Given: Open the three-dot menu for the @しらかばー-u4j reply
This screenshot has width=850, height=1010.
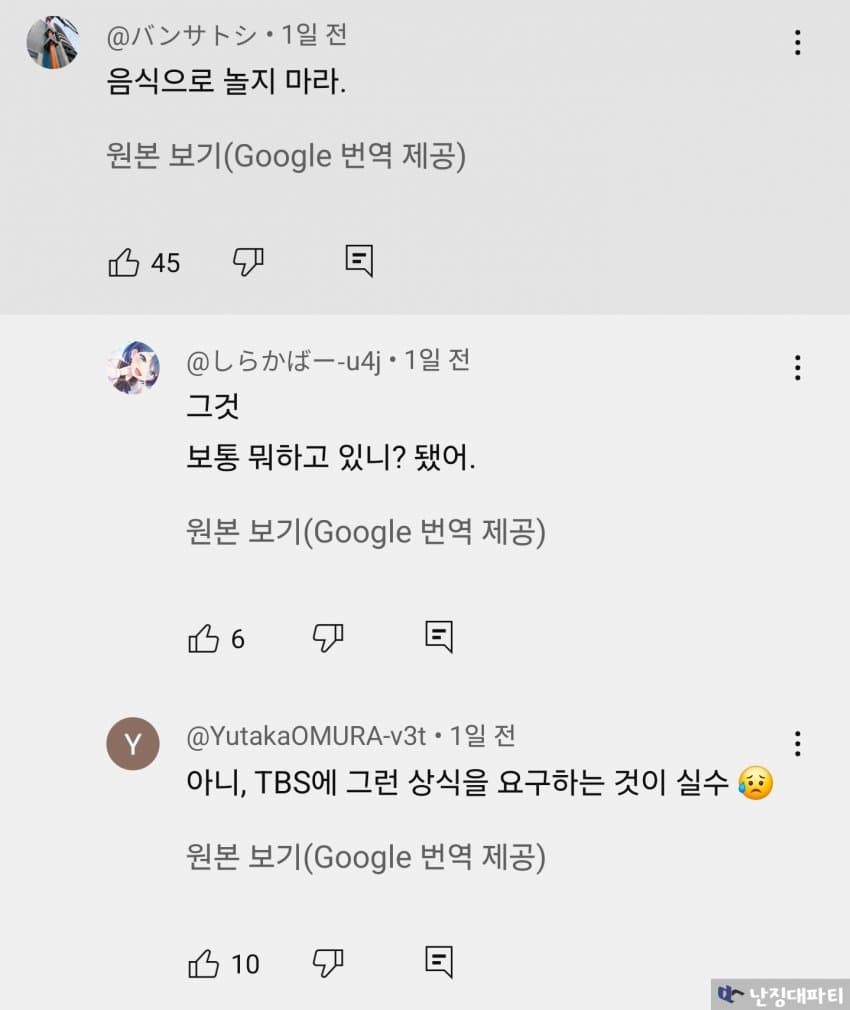Looking at the screenshot, I should (797, 368).
